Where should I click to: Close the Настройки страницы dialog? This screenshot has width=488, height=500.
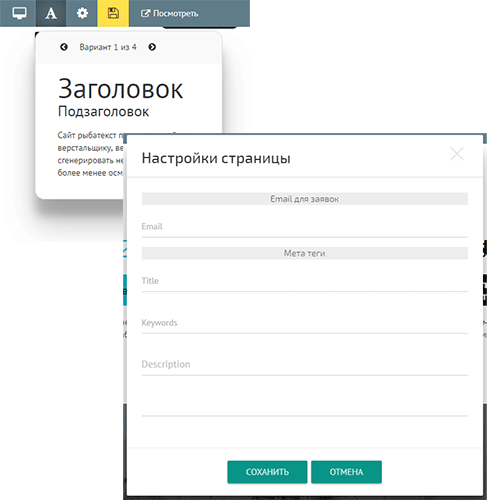[457, 154]
